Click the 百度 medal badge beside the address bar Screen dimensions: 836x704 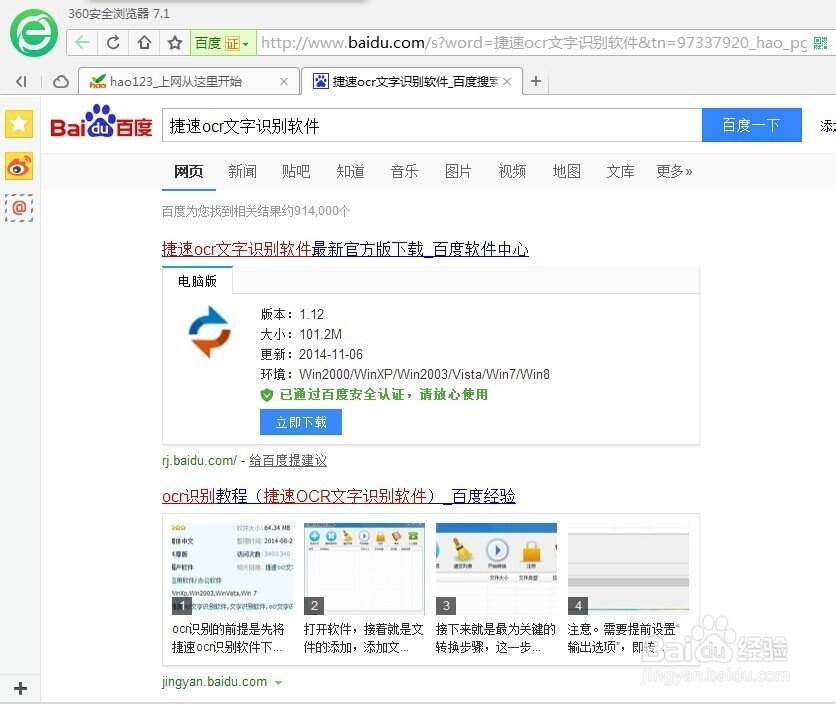232,43
